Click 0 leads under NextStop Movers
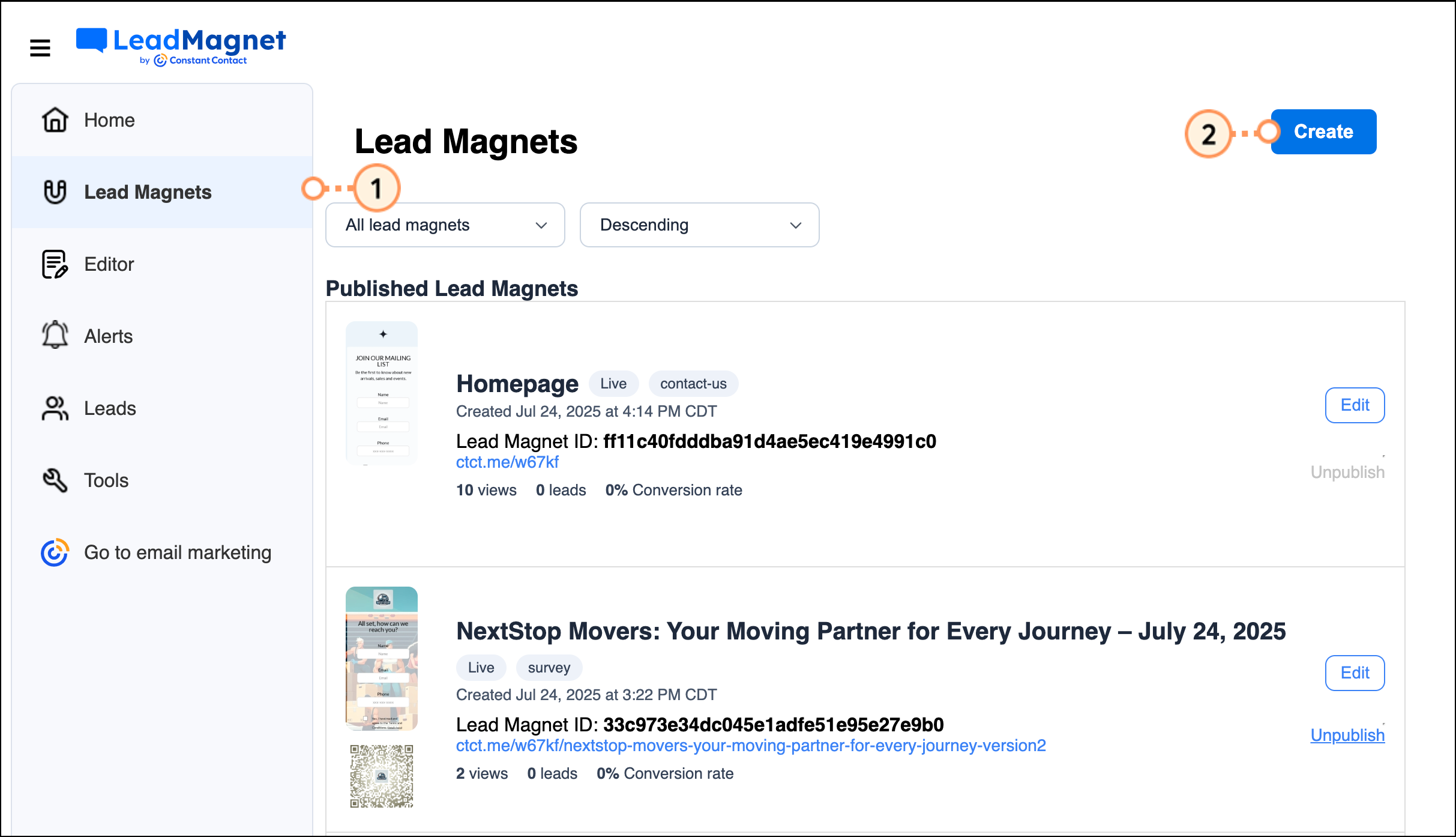Viewport: 1456px width, 837px height. click(x=552, y=773)
